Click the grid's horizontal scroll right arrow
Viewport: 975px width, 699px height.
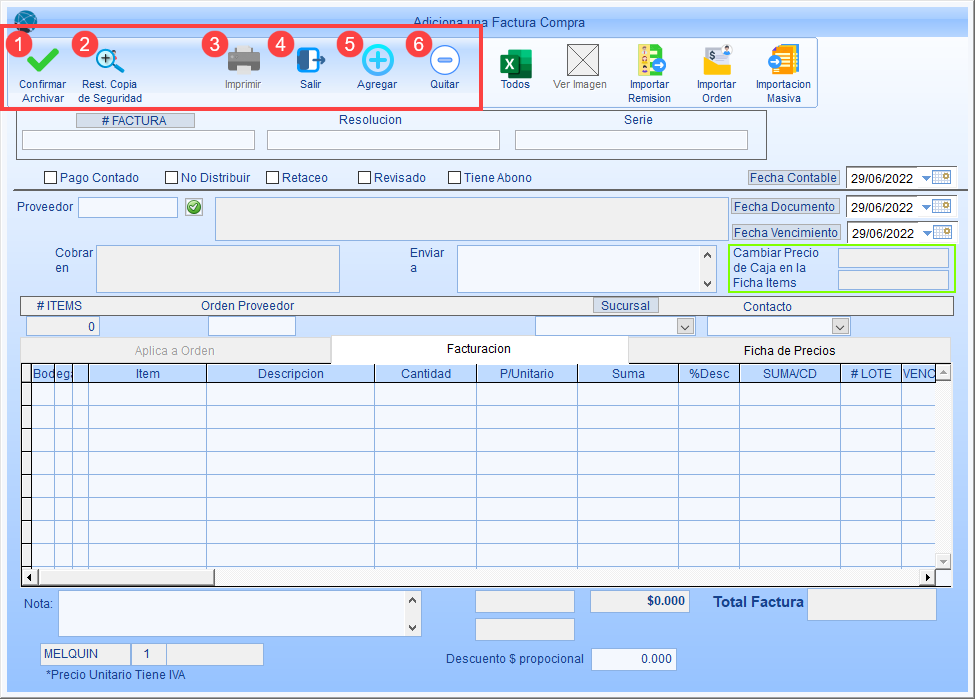tap(927, 577)
